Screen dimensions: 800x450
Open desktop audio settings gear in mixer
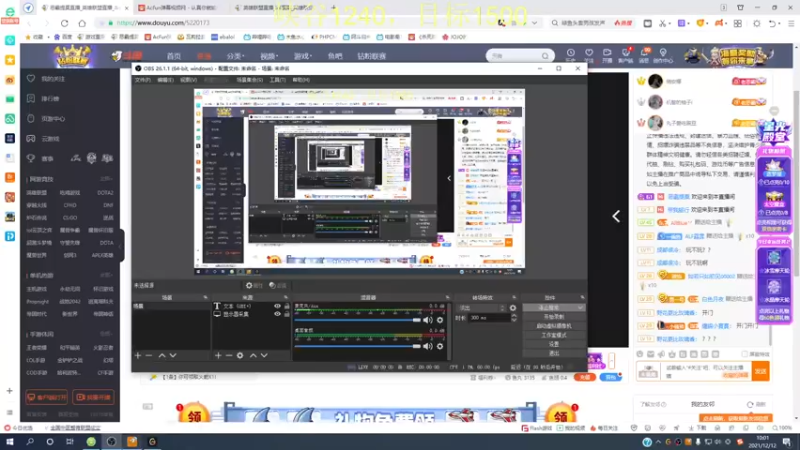pyautogui.click(x=440, y=346)
